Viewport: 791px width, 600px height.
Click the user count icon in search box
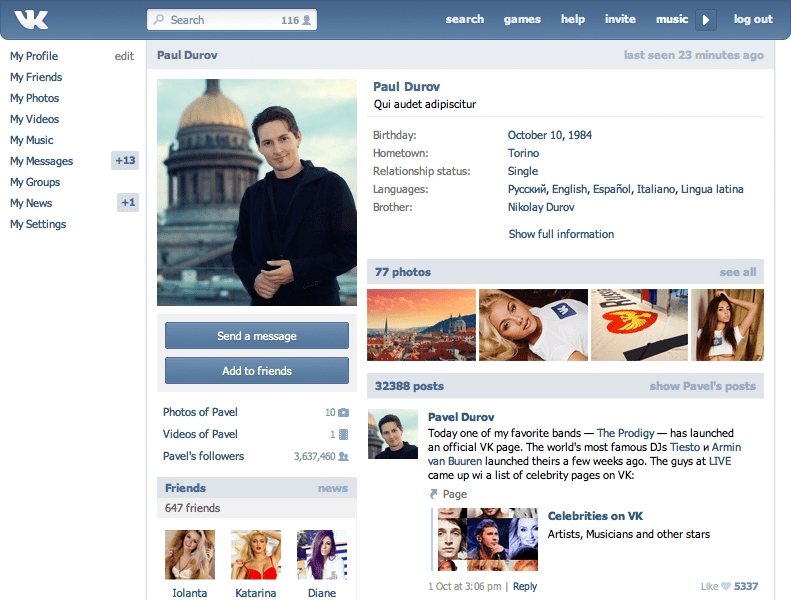pos(307,20)
